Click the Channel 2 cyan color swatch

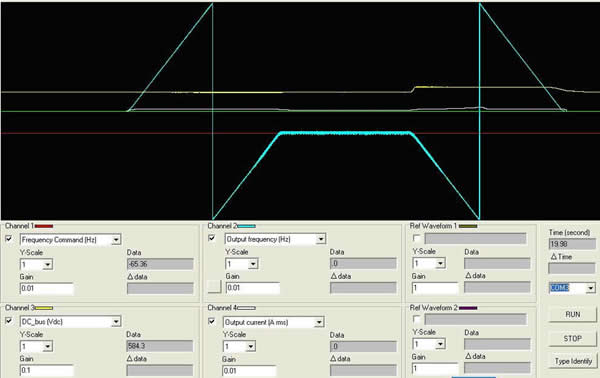246,226
